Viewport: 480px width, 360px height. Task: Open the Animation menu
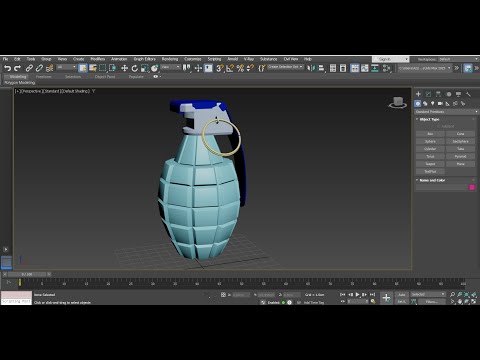point(119,59)
